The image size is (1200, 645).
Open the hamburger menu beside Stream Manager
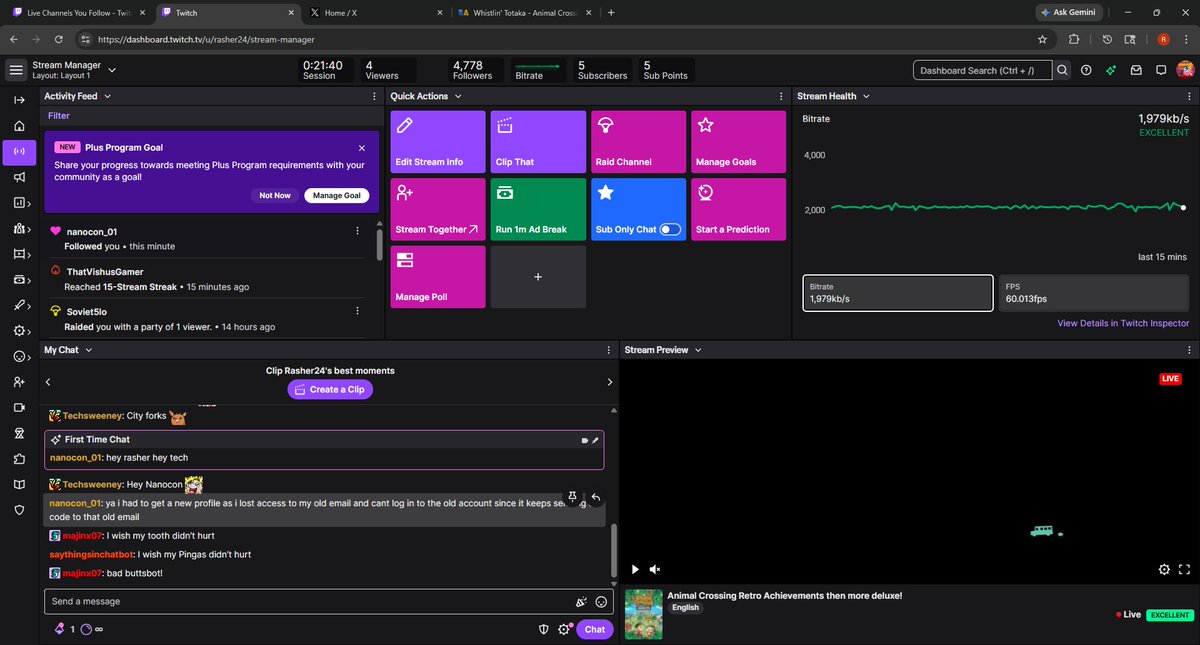coord(15,70)
